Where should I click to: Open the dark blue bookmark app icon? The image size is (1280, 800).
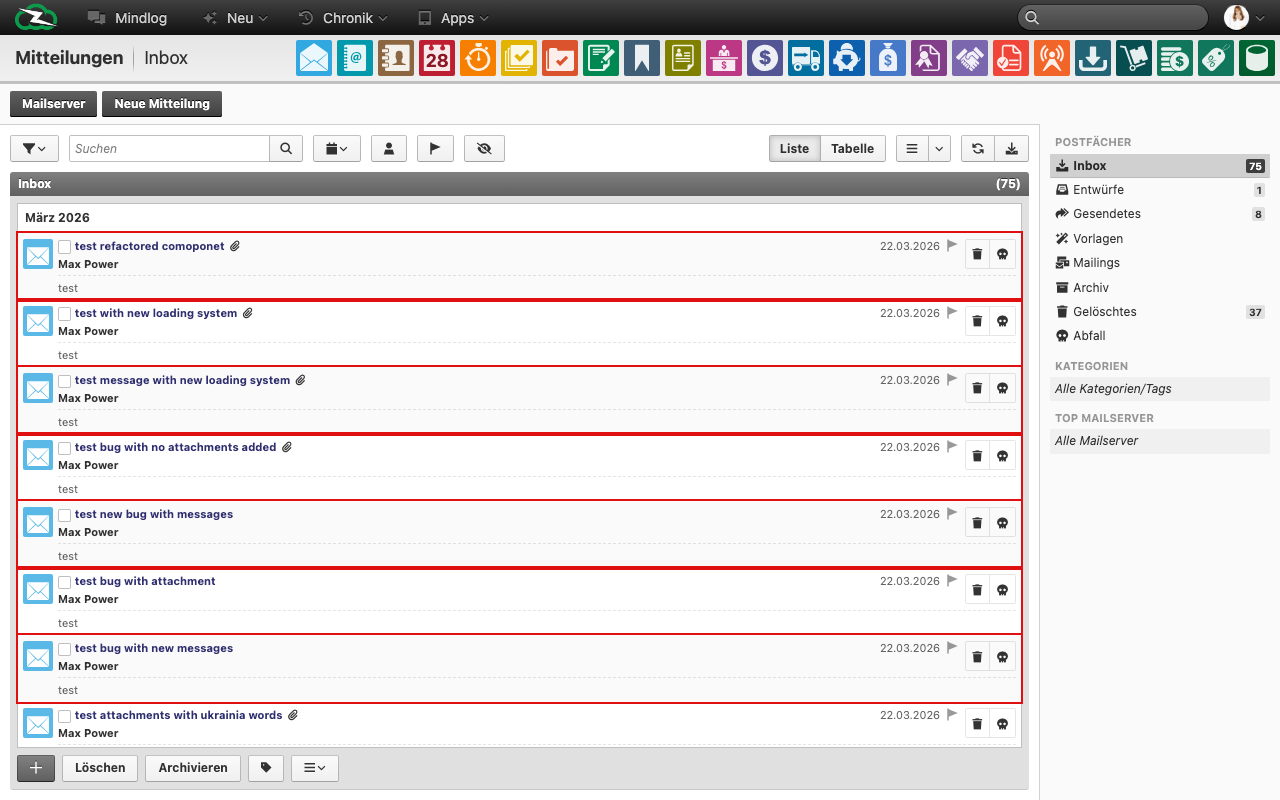[642, 58]
